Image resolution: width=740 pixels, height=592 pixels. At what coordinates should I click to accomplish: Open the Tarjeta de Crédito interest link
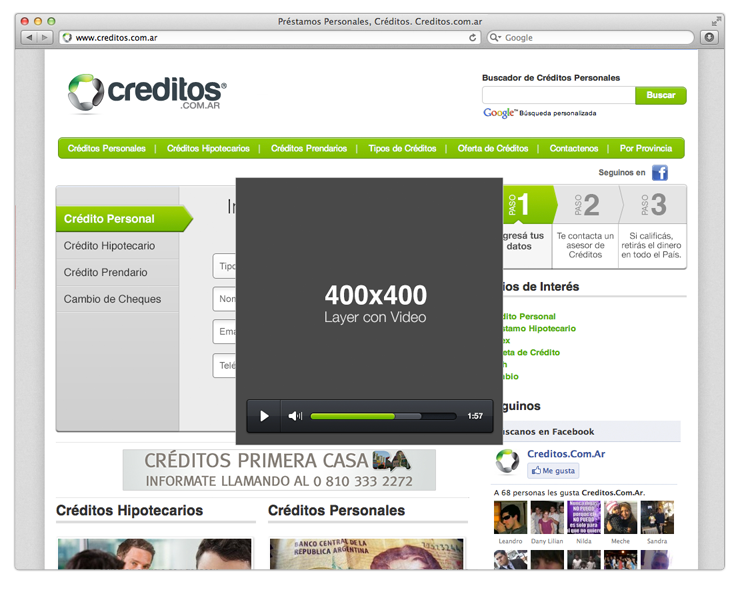coord(531,352)
